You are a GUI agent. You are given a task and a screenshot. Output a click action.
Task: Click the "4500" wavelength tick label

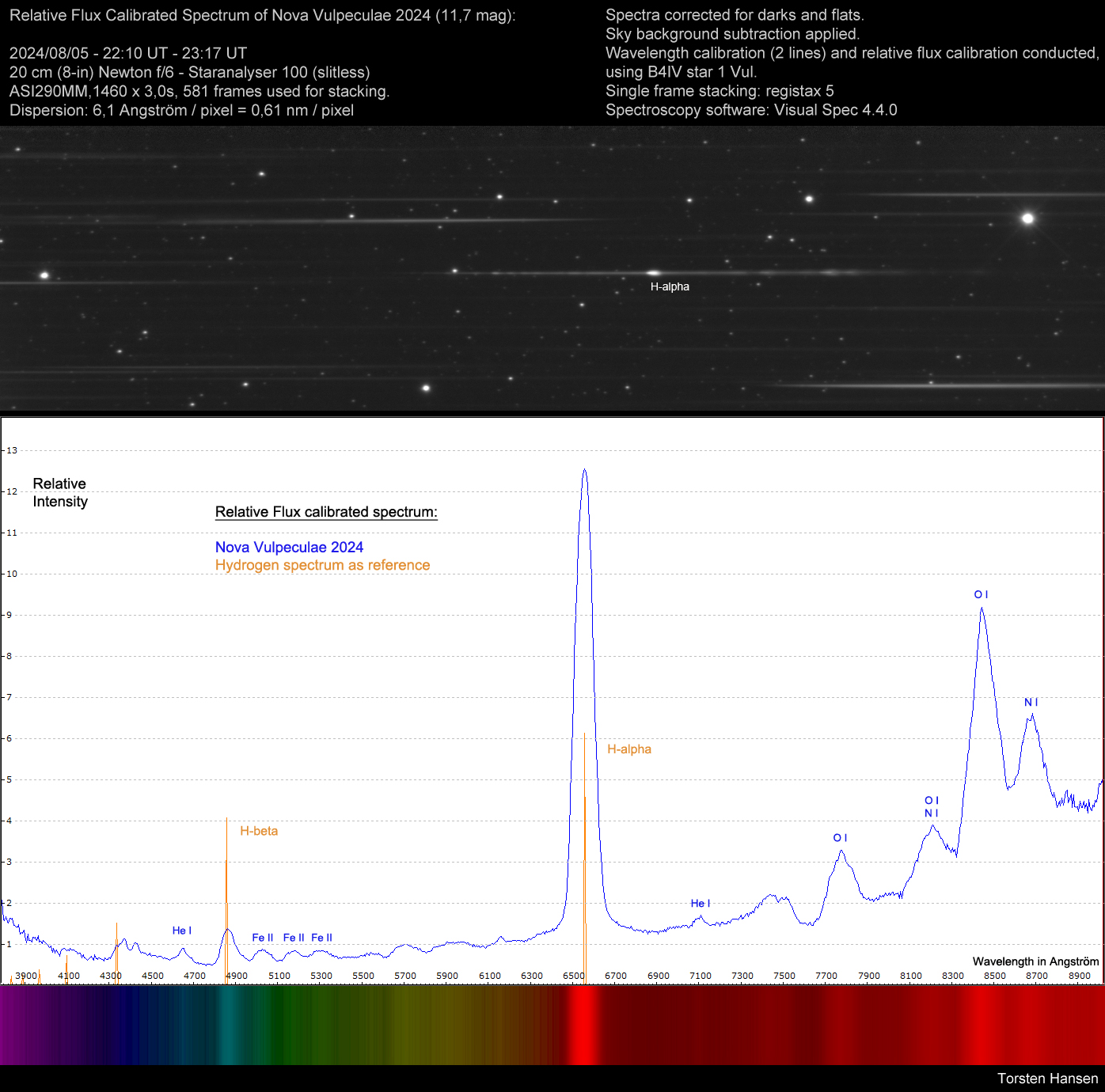click(153, 976)
